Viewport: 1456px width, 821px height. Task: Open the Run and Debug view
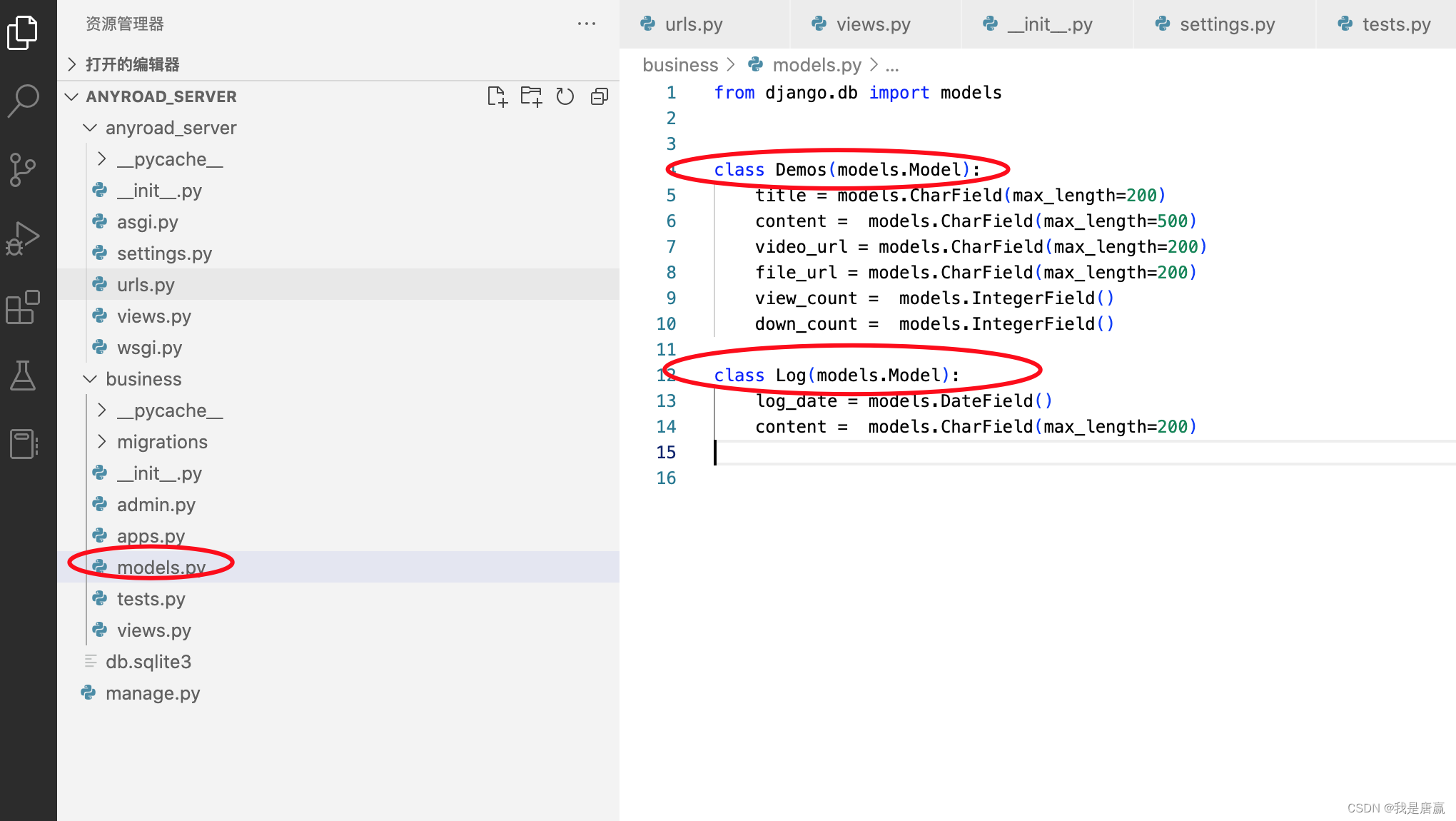[24, 238]
